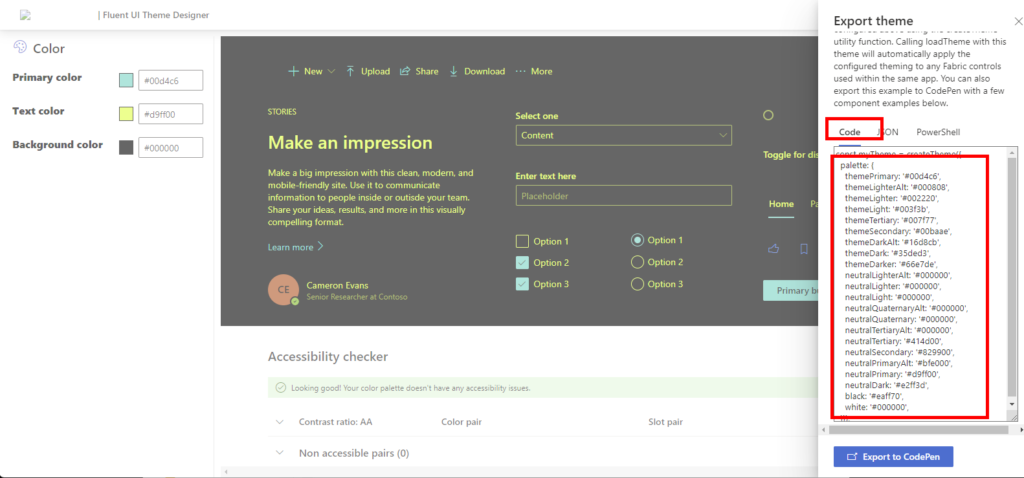The width and height of the screenshot is (1024, 478).
Task: Click the palette icon beside Color
Action: pos(20,48)
